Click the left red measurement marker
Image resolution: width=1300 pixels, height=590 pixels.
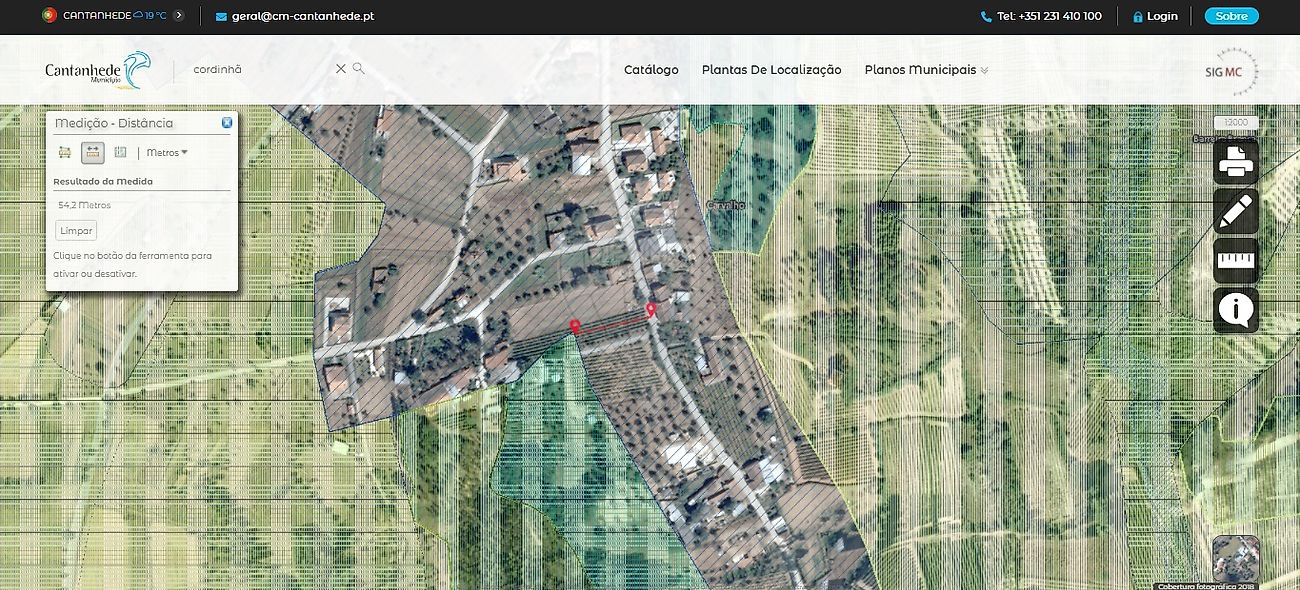click(x=575, y=326)
